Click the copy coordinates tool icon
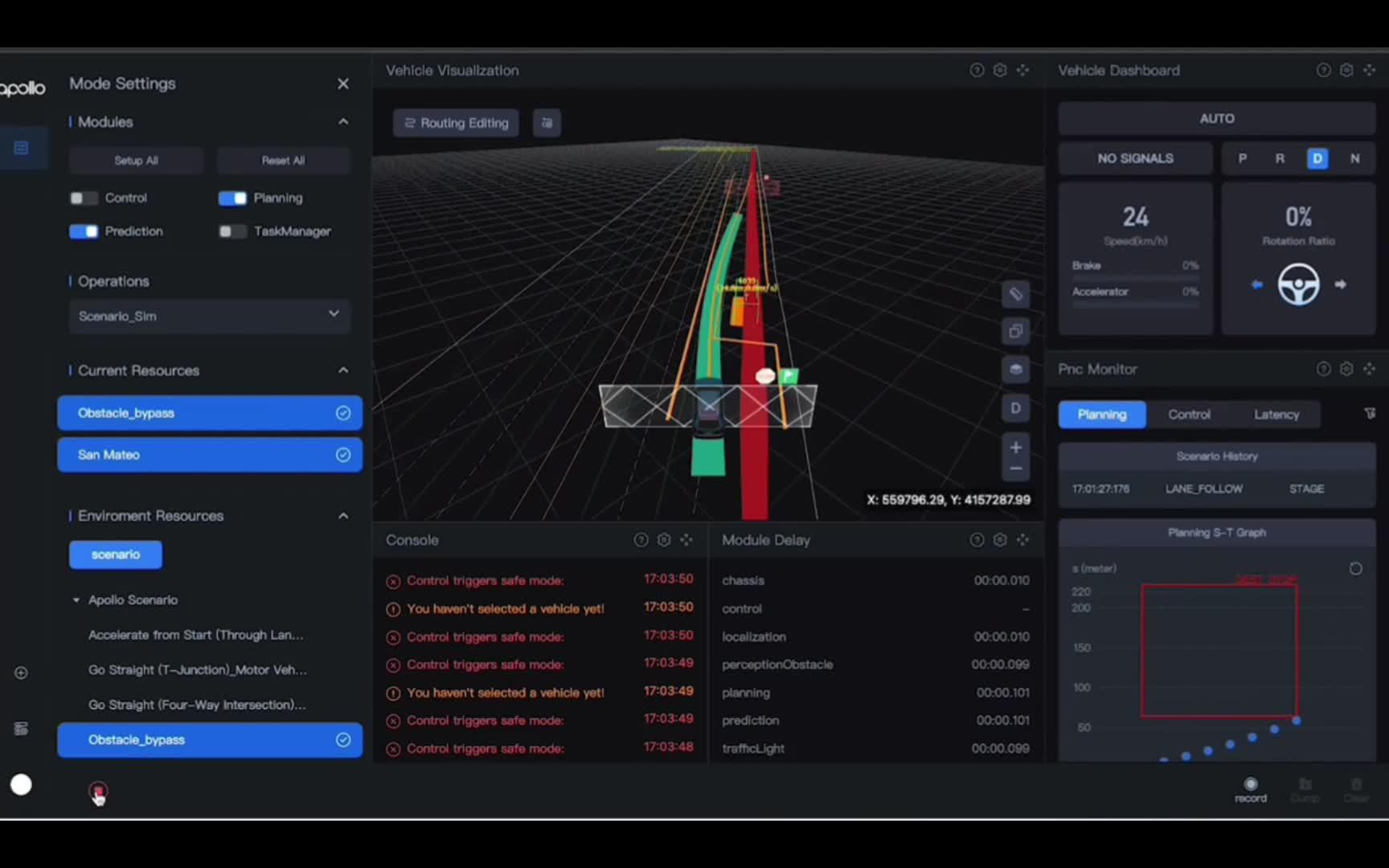 [x=1016, y=331]
